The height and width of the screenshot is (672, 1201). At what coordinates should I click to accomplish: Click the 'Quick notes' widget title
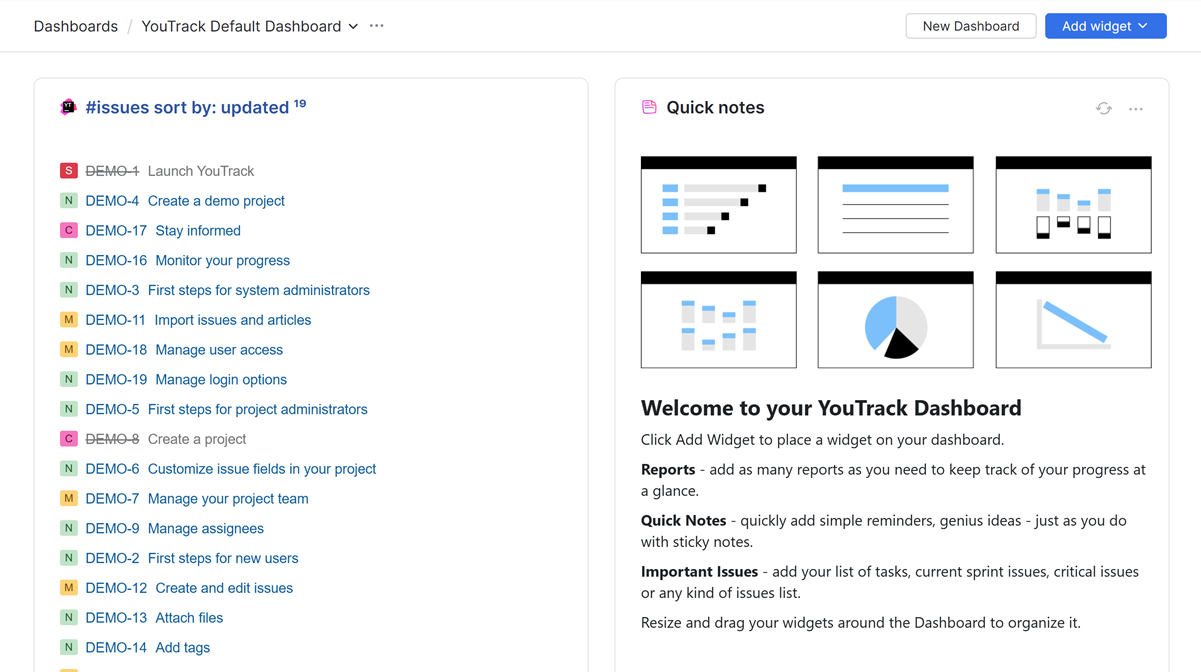tap(715, 108)
